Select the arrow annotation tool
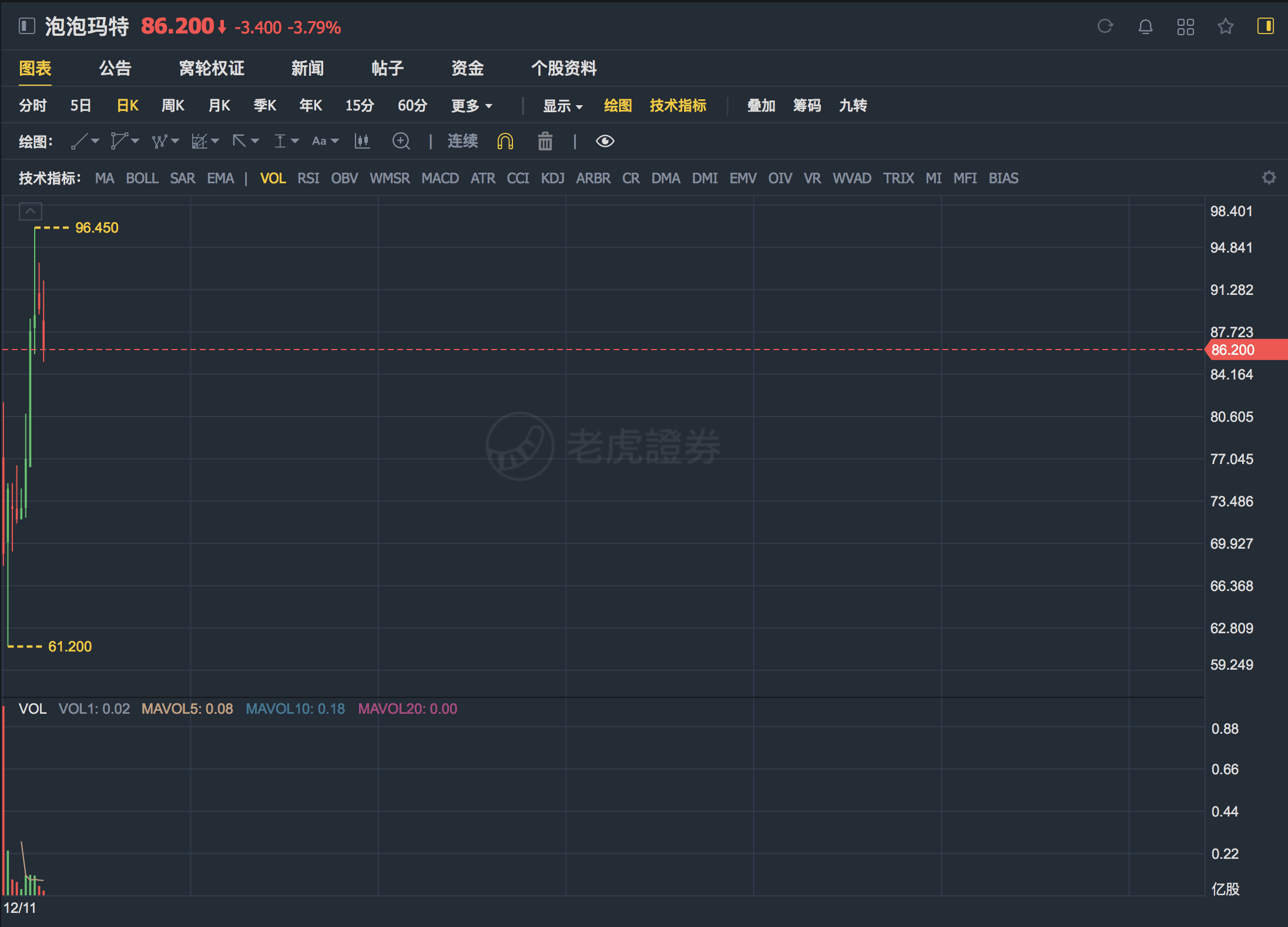This screenshot has width=1288, height=927. [239, 141]
